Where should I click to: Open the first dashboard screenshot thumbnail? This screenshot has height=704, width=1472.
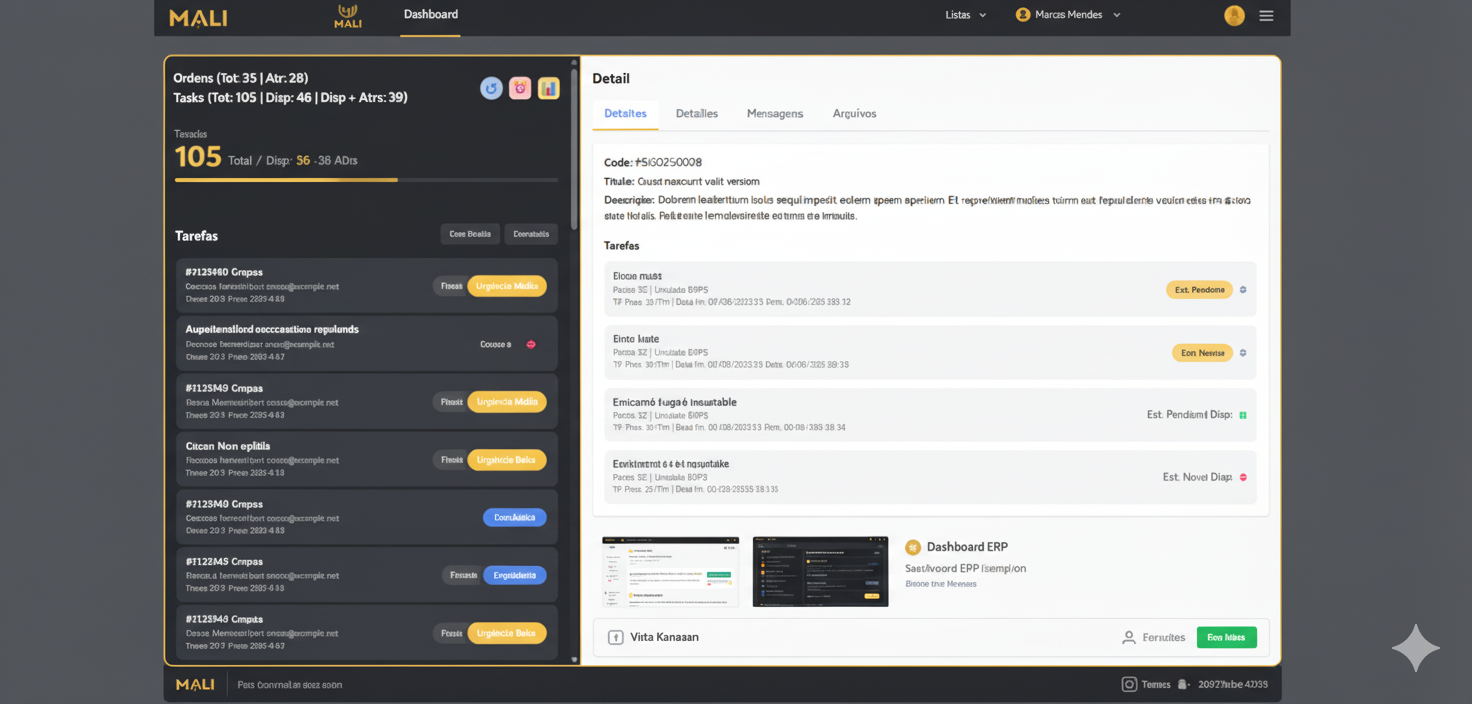tap(670, 571)
